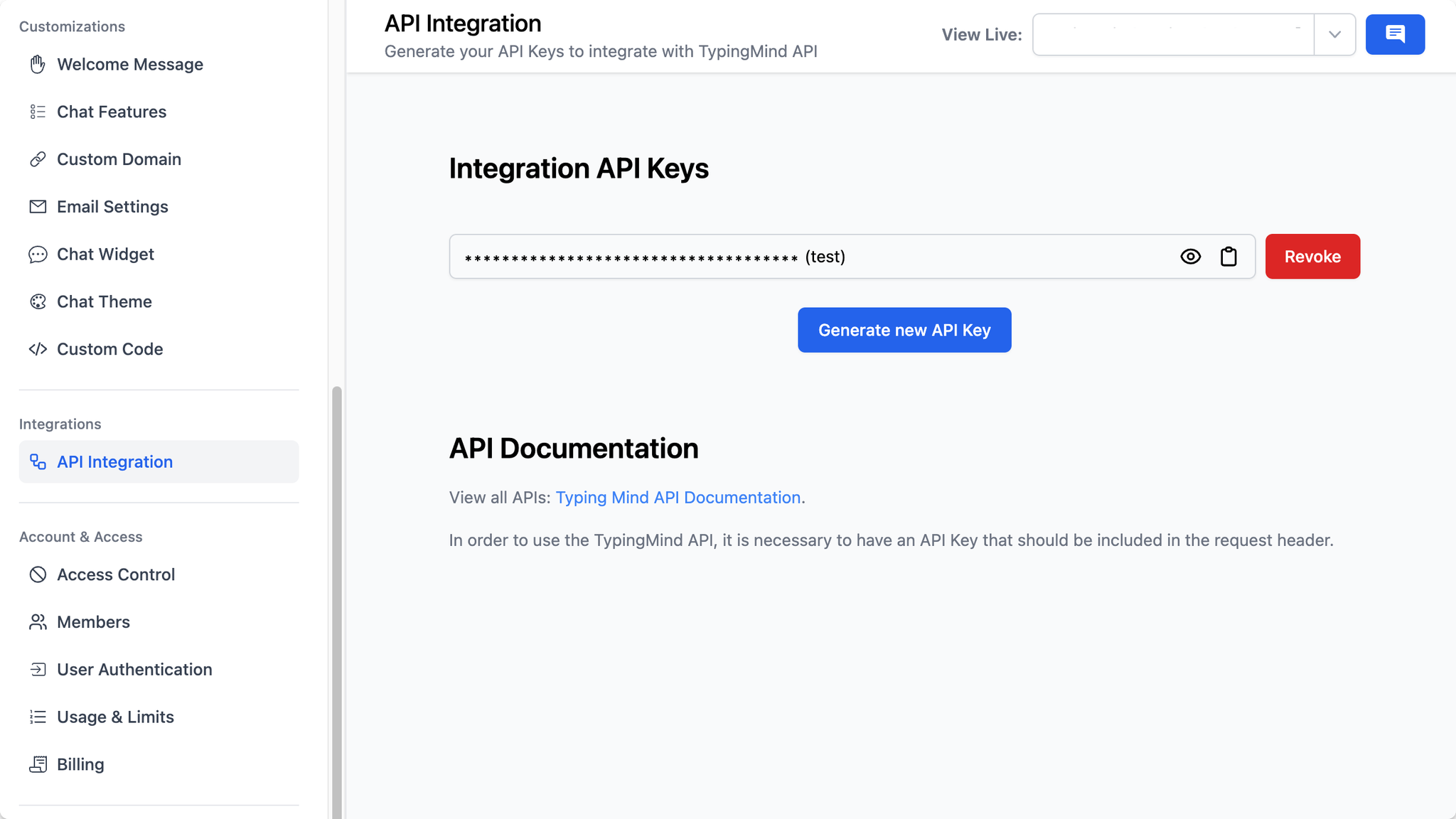This screenshot has height=819, width=1456.
Task: Select Usage & Limits in sidebar
Action: click(x=159, y=717)
